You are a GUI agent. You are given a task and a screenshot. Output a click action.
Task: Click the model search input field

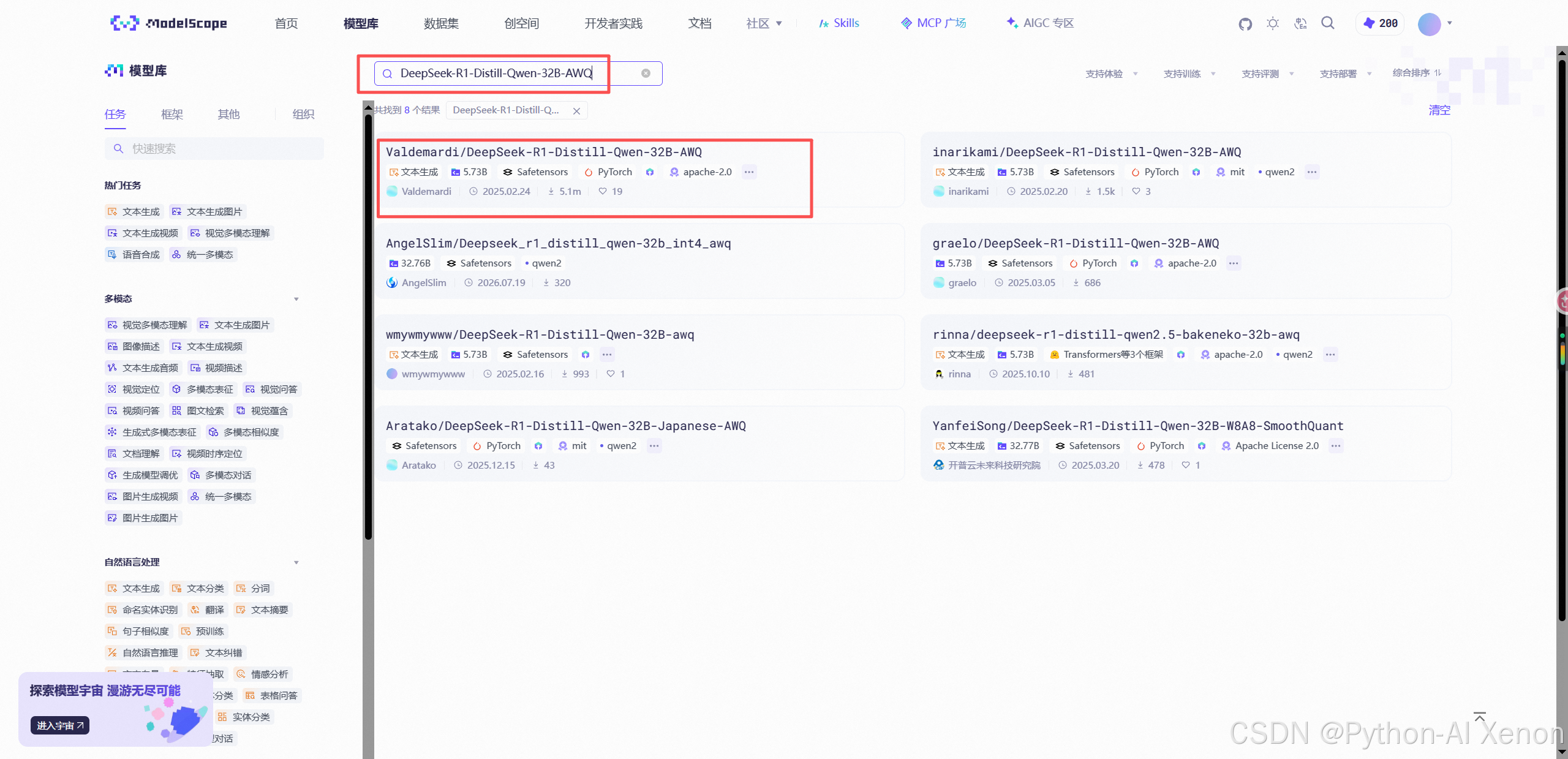coord(518,74)
